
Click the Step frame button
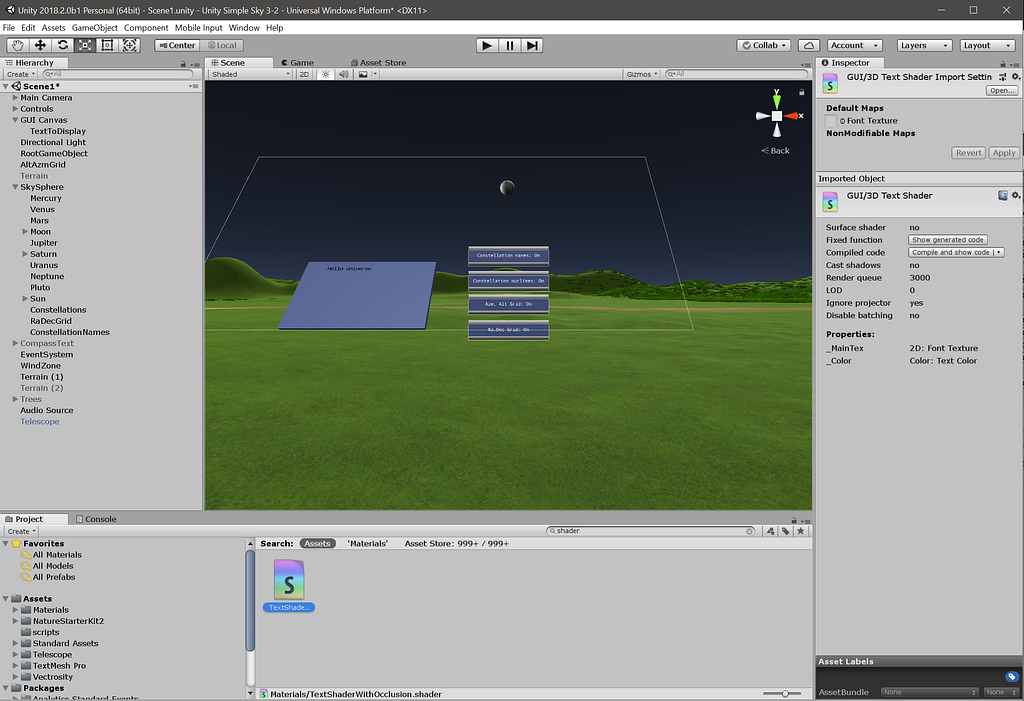pyautogui.click(x=532, y=45)
